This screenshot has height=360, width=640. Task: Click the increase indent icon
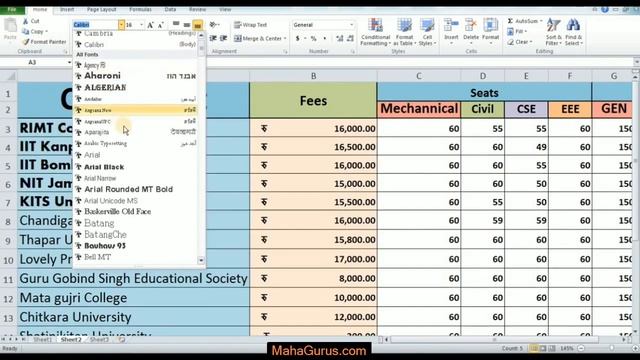click(223, 38)
